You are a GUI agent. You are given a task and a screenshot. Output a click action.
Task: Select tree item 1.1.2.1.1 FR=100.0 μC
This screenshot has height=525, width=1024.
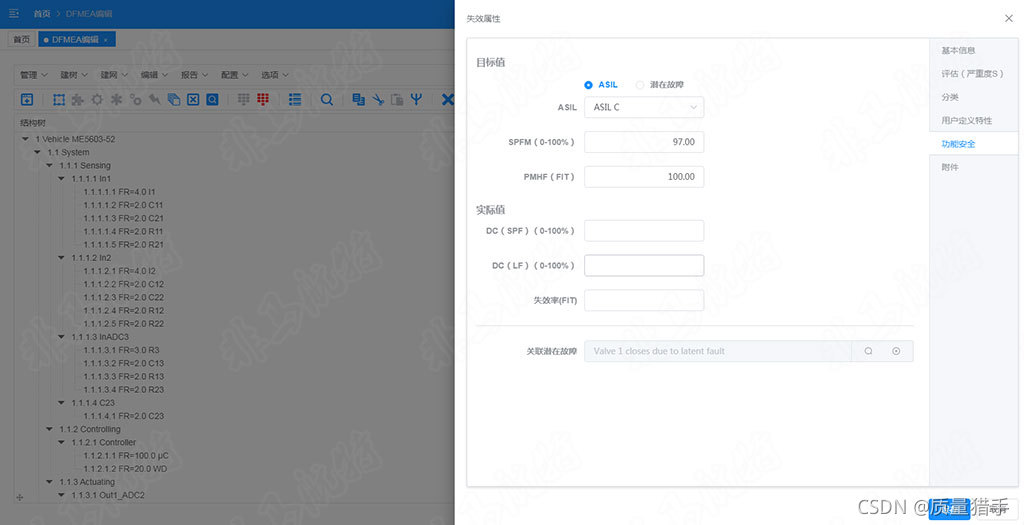(125, 455)
